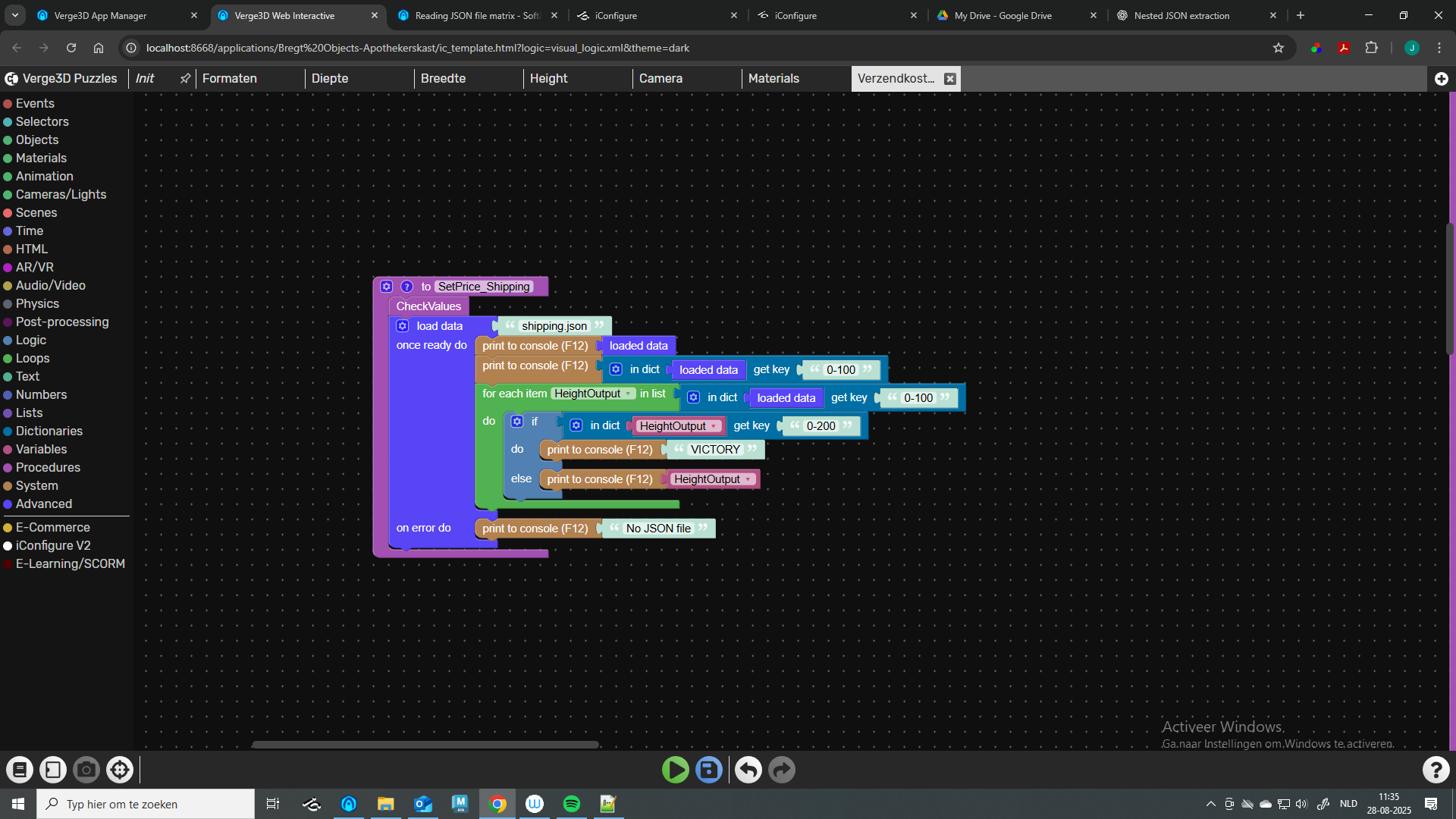
Task: Toggle gear mutator on SetPrice_Shipping procedure
Action: pyautogui.click(x=387, y=287)
